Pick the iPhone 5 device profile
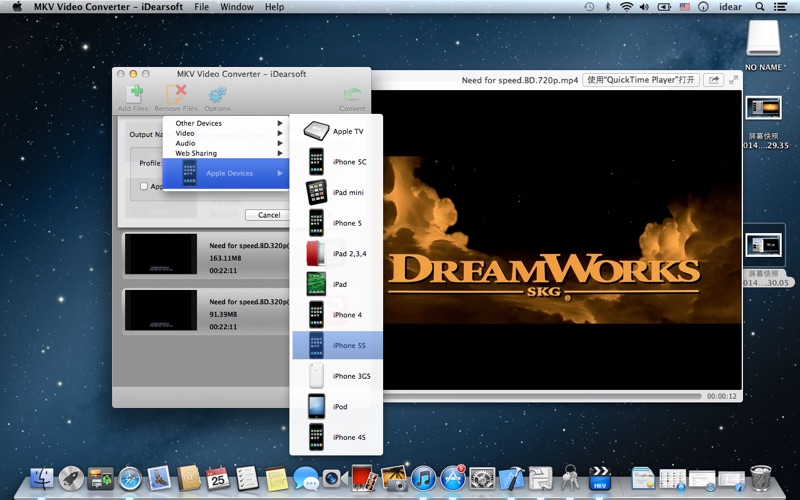 point(336,223)
